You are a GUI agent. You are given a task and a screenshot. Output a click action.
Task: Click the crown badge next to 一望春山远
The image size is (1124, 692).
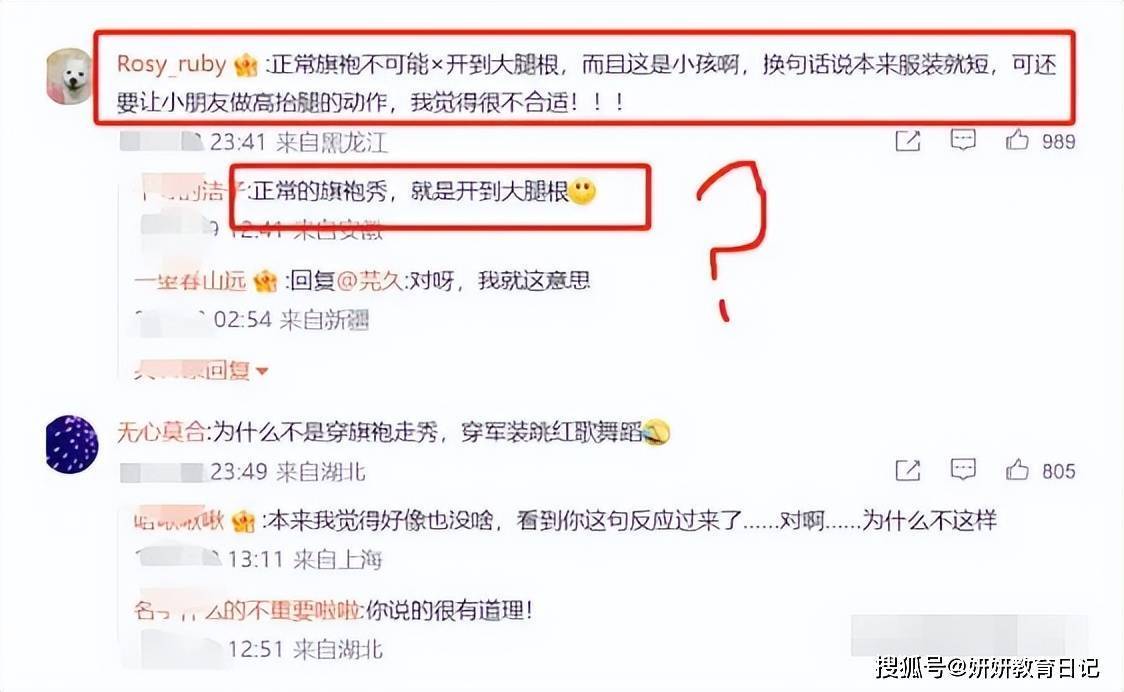(265, 281)
